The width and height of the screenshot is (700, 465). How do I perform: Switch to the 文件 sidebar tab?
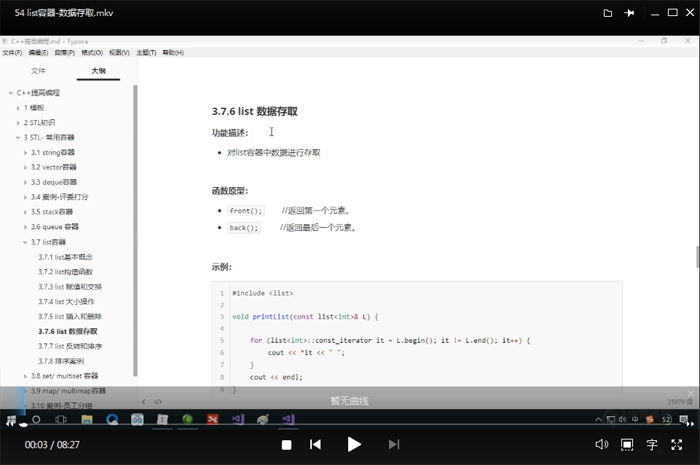(38, 71)
